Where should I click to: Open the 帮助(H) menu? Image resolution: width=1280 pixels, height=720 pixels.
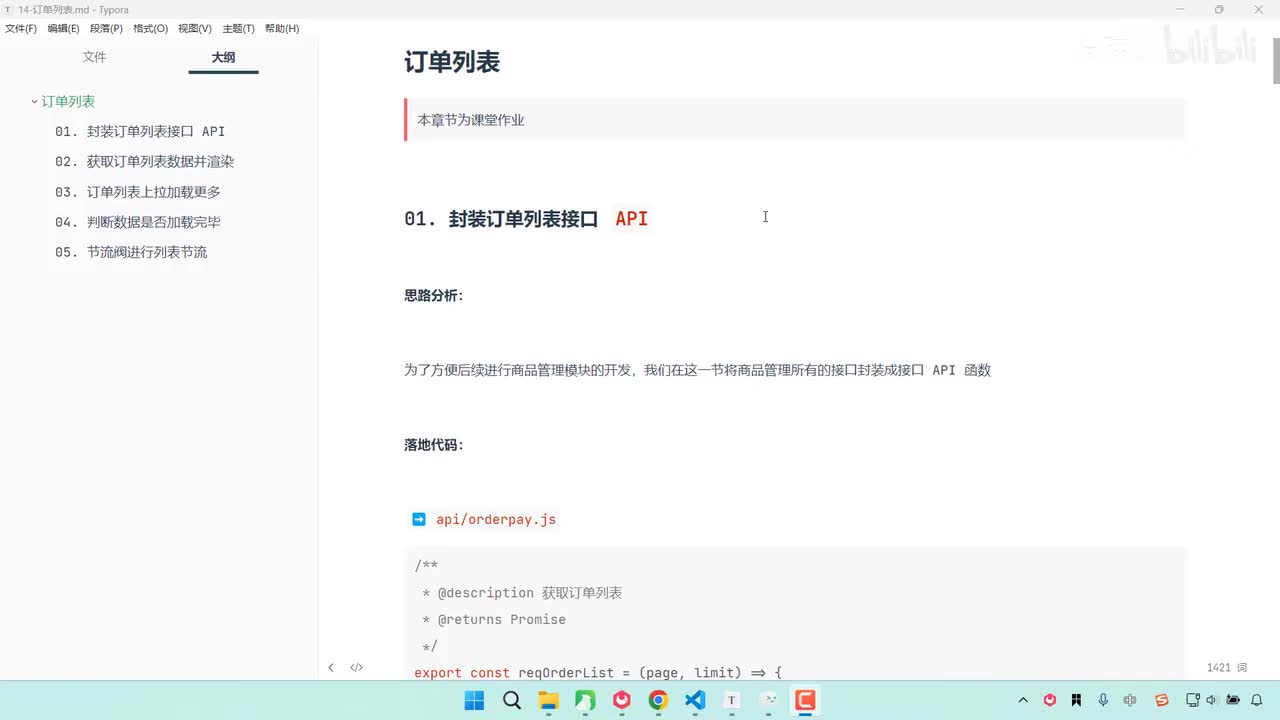pyautogui.click(x=282, y=29)
